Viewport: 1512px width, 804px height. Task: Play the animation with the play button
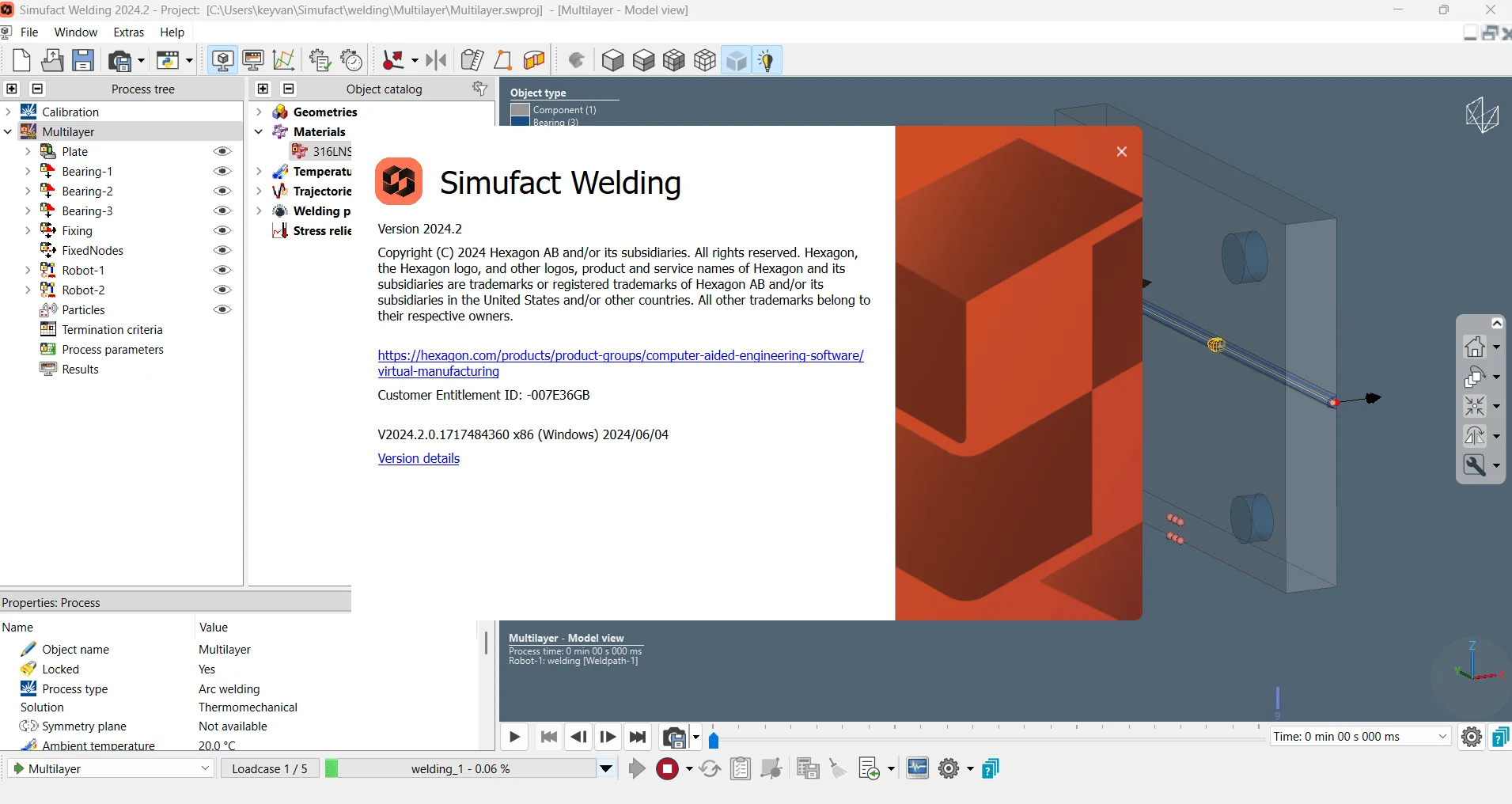tap(514, 737)
